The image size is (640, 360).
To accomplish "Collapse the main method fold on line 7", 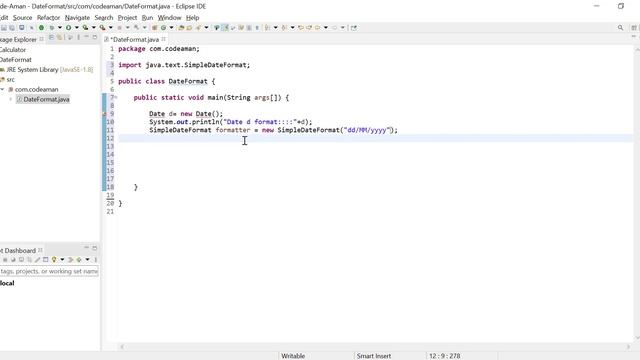I will click(x=116, y=98).
